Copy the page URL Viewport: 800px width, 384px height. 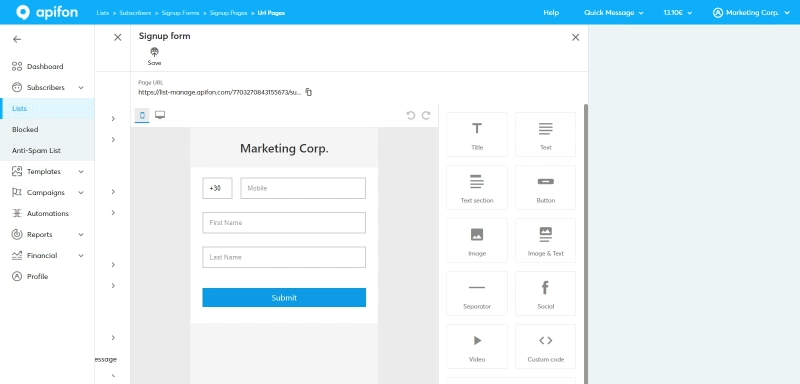tap(309, 92)
